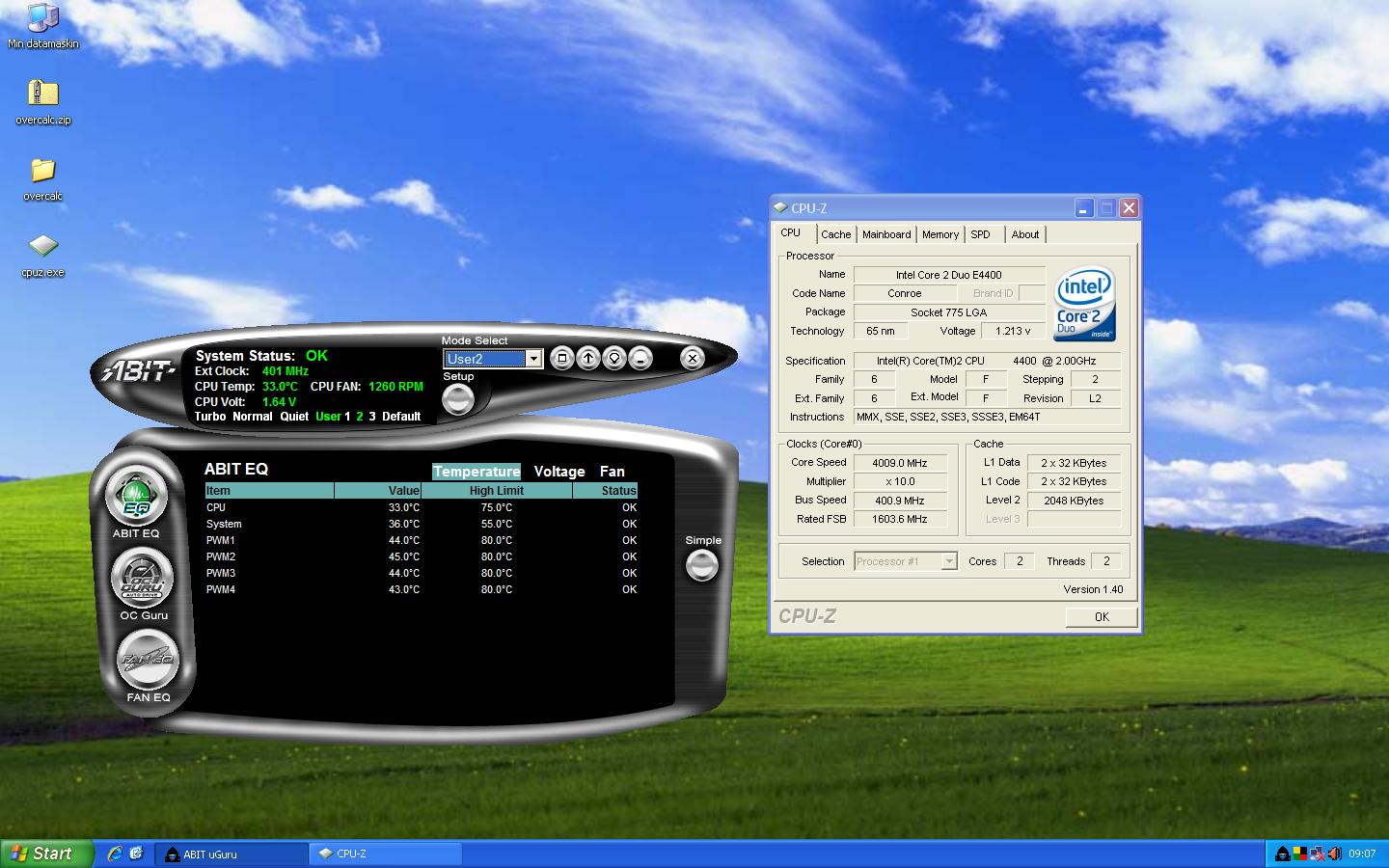The width and height of the screenshot is (1389, 868).
Task: Select the overcalc.zip desktop icon
Action: 42,102
